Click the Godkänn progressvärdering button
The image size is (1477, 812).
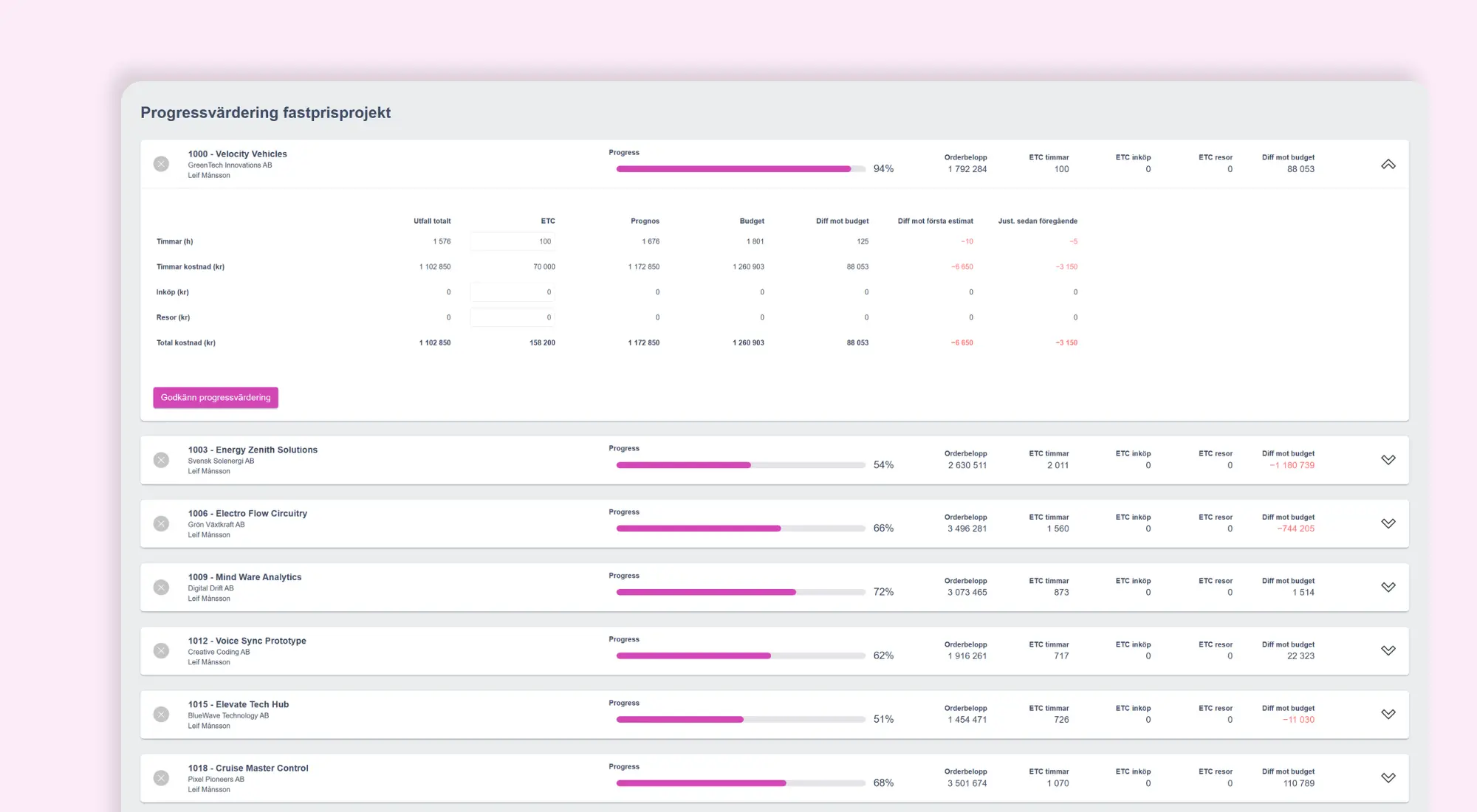click(x=216, y=397)
